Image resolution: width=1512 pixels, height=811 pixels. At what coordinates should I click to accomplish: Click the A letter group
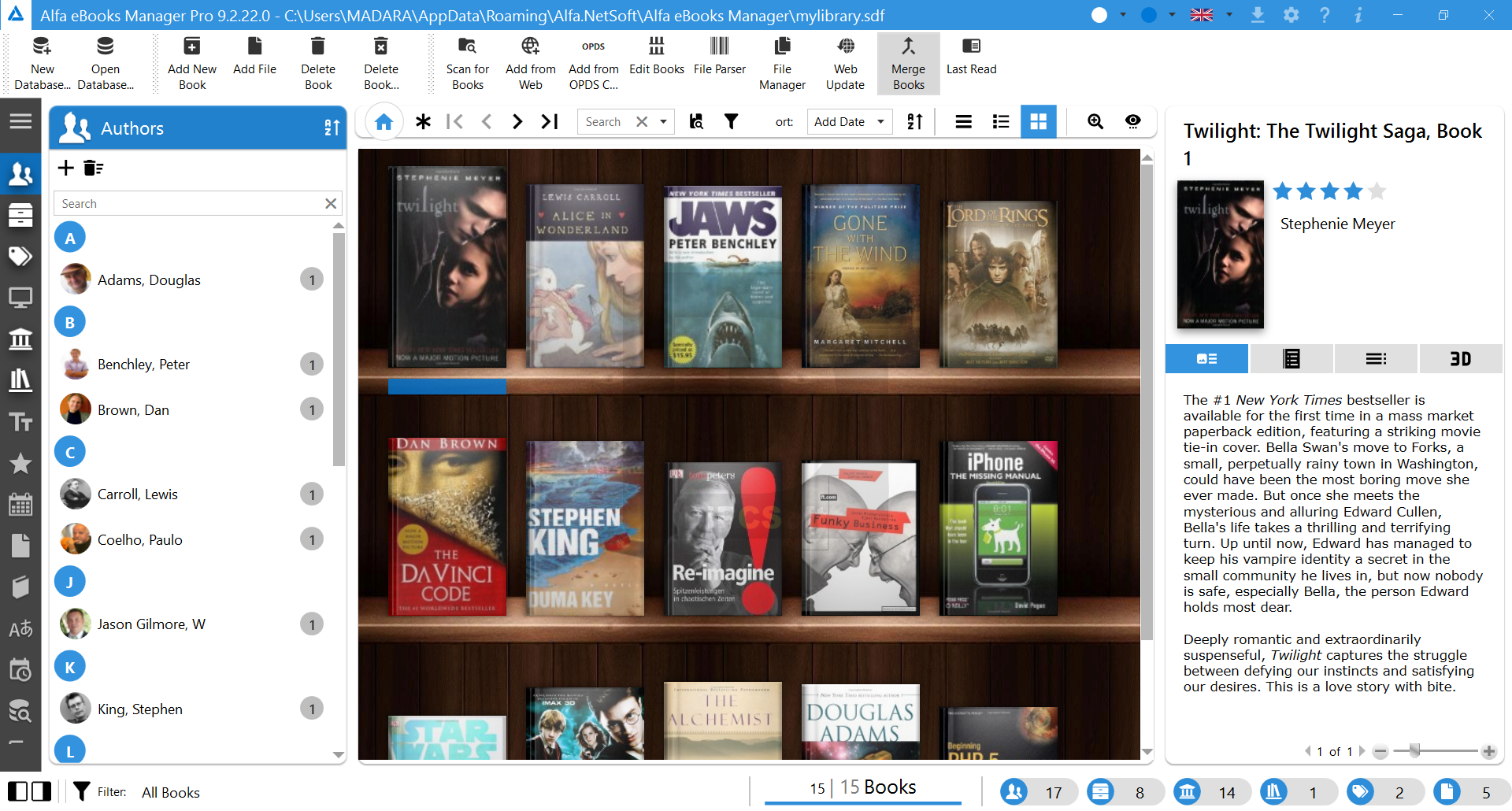pos(69,238)
